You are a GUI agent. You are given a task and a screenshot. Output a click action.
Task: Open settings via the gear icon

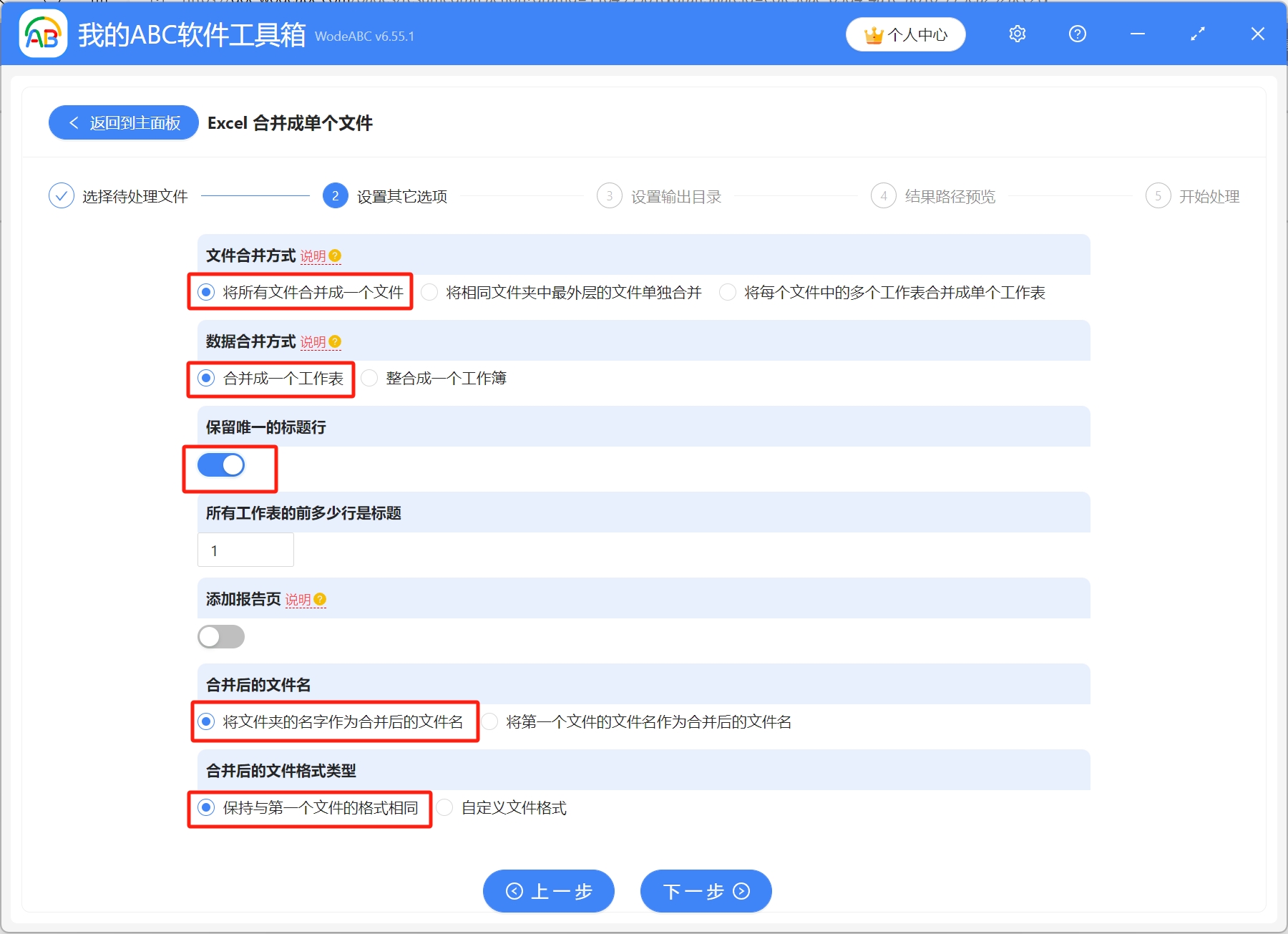[1017, 34]
